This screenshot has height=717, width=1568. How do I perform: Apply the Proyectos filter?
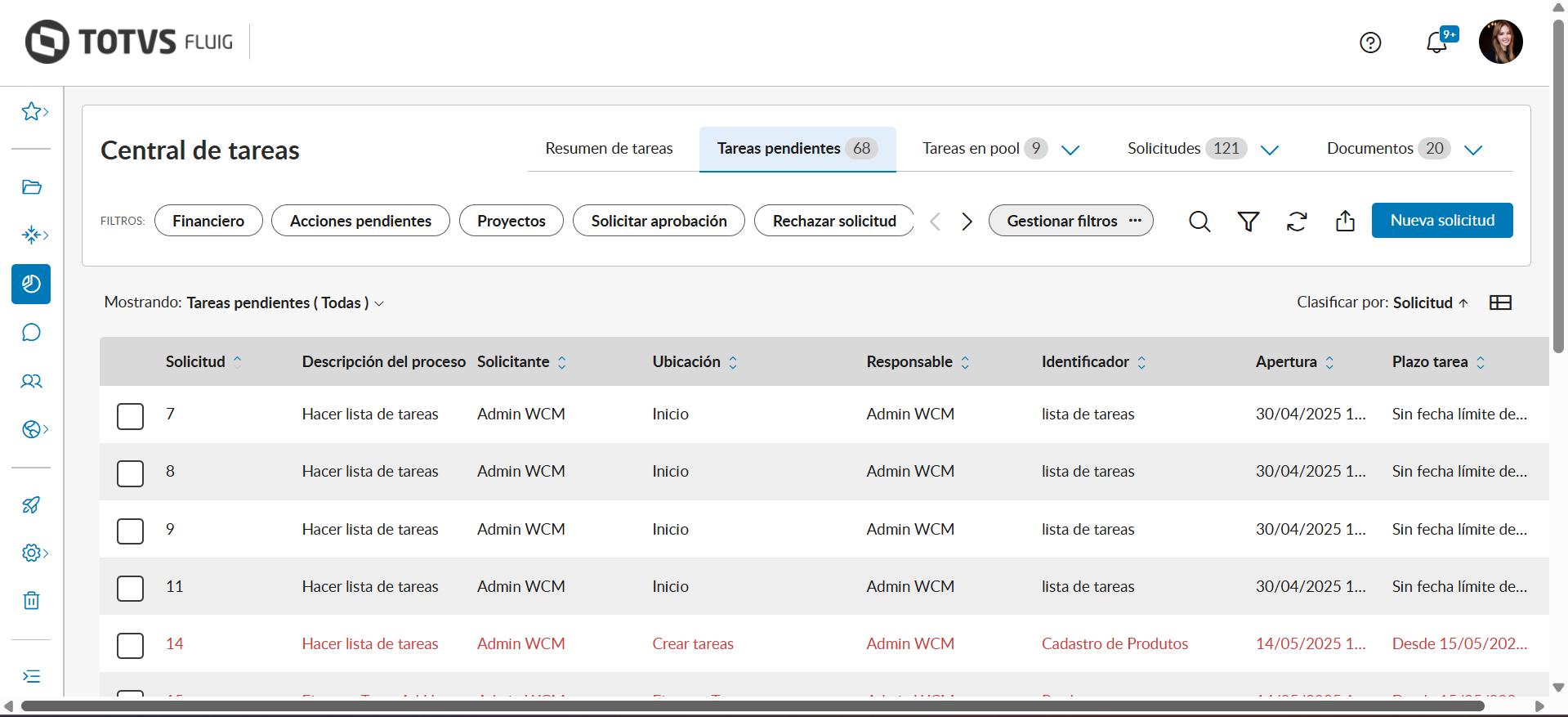(x=511, y=221)
